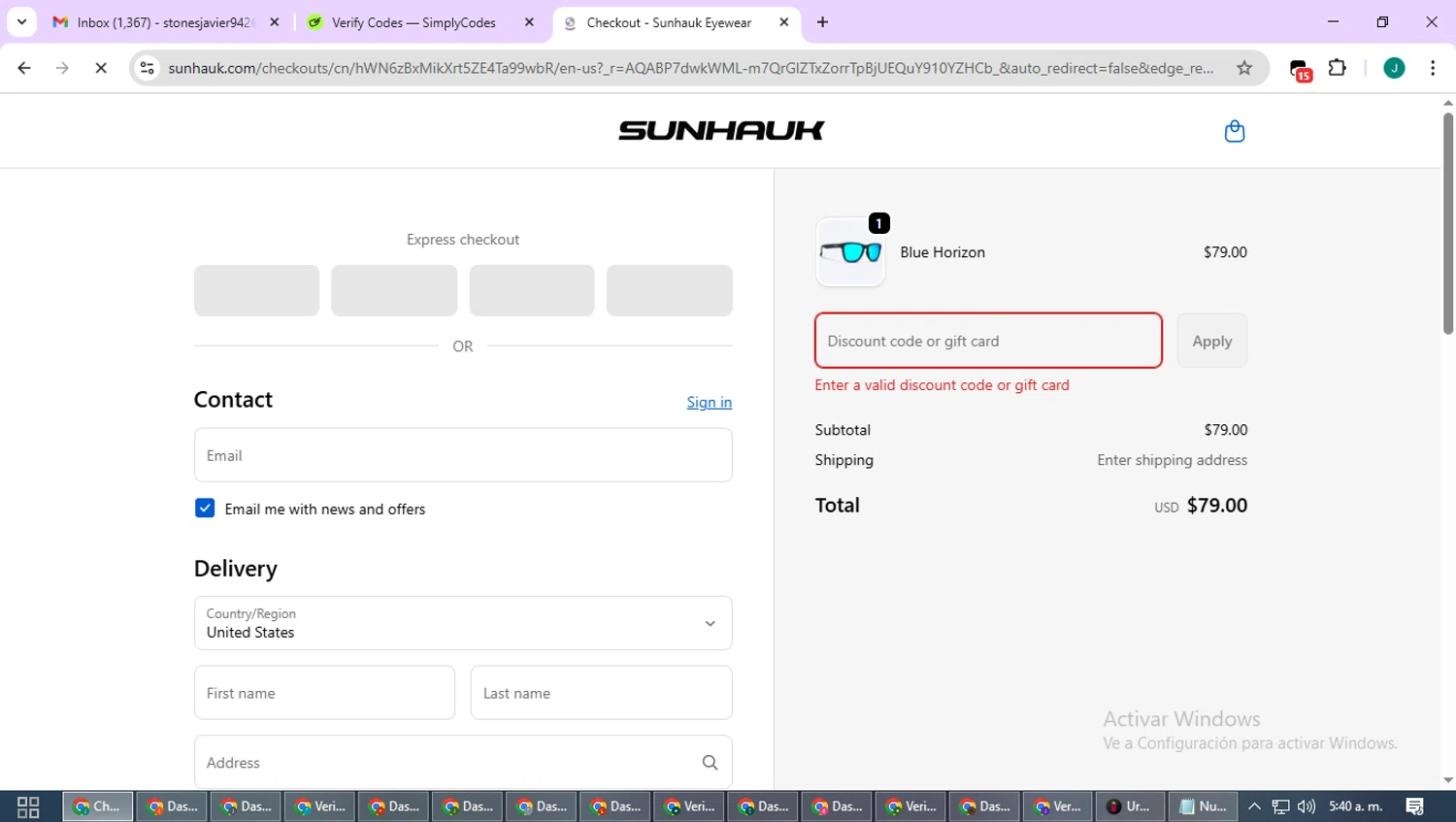The height and width of the screenshot is (822, 1456).
Task: Click the scrollbar up arrow
Action: coord(1447,102)
